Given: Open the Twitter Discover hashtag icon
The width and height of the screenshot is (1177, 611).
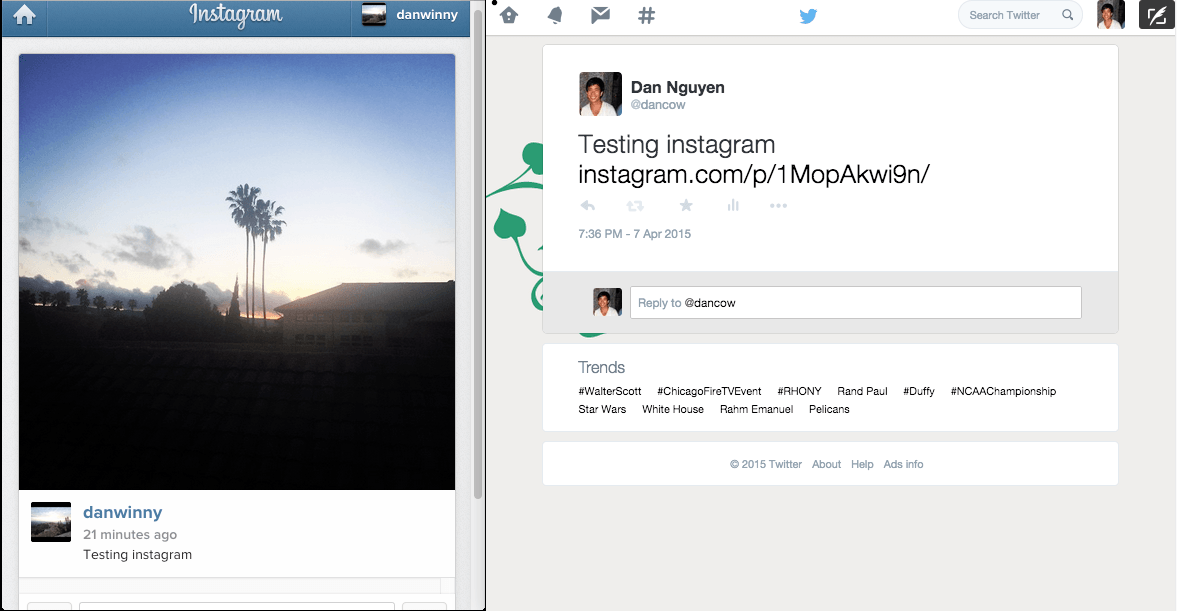Looking at the screenshot, I should (646, 15).
